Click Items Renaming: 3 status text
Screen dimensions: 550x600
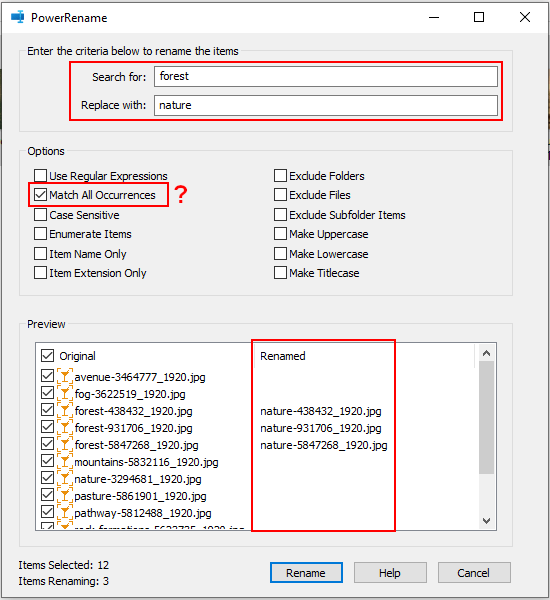pyautogui.click(x=64, y=581)
